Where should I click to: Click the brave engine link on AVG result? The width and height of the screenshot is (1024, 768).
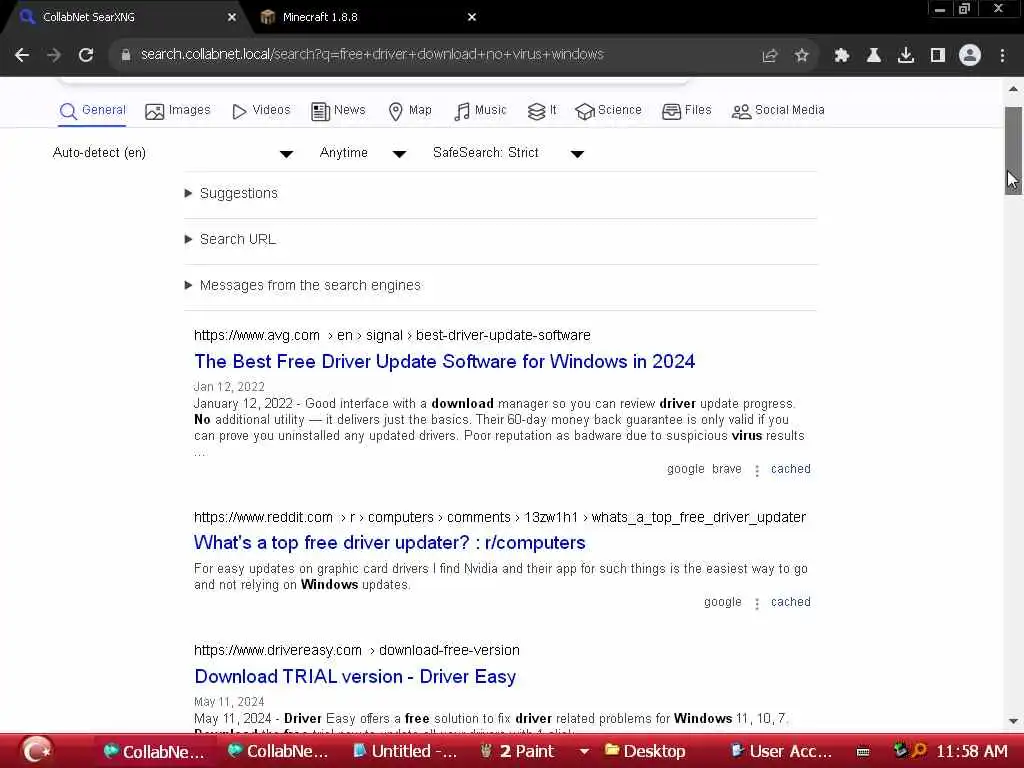coord(727,469)
